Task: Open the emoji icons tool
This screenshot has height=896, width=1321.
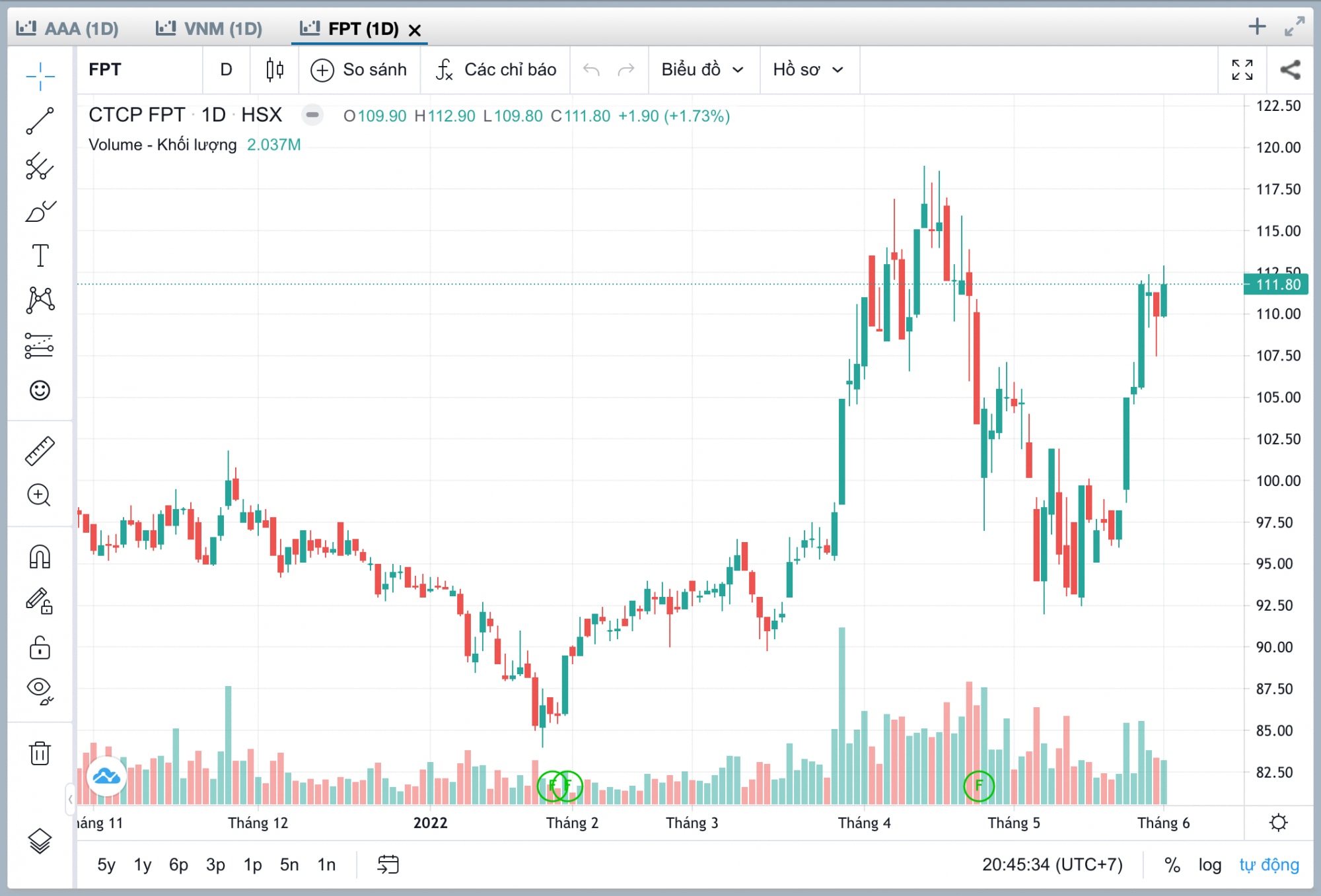Action: pos(40,390)
